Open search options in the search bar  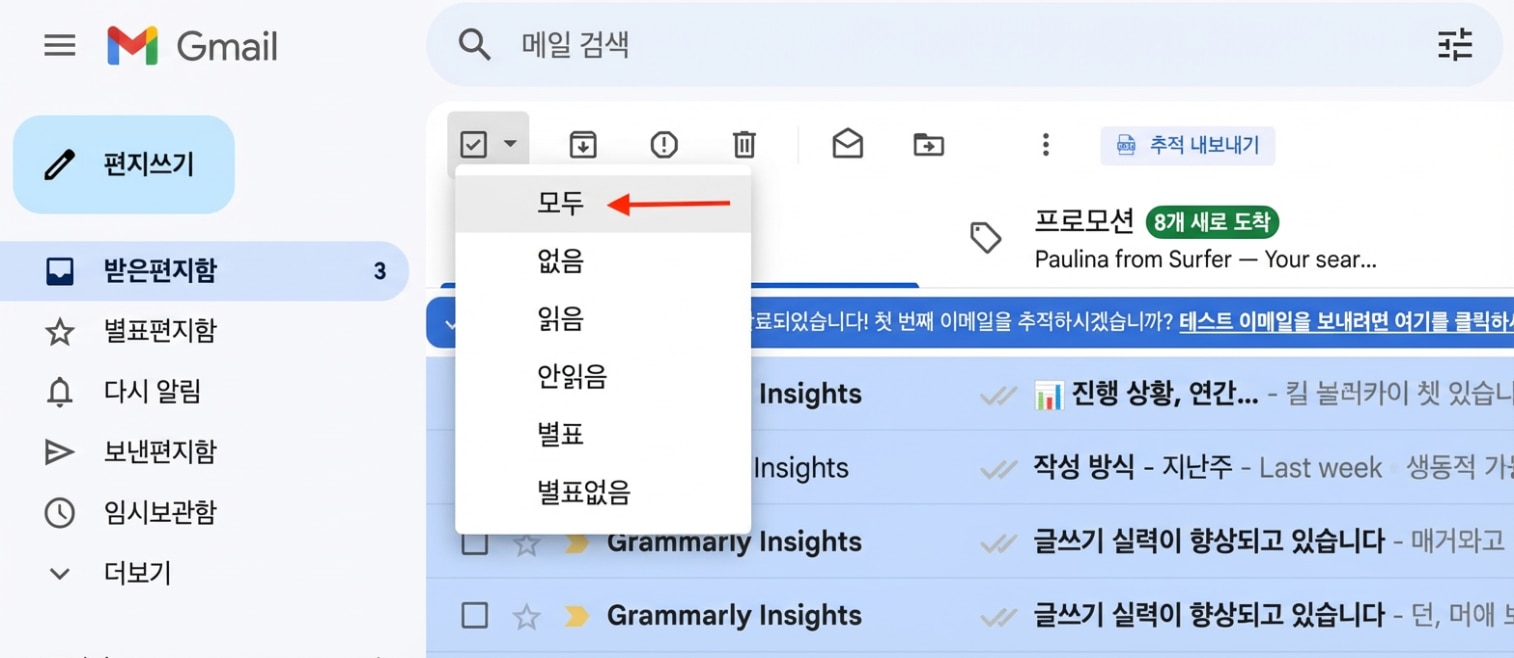(x=1454, y=45)
